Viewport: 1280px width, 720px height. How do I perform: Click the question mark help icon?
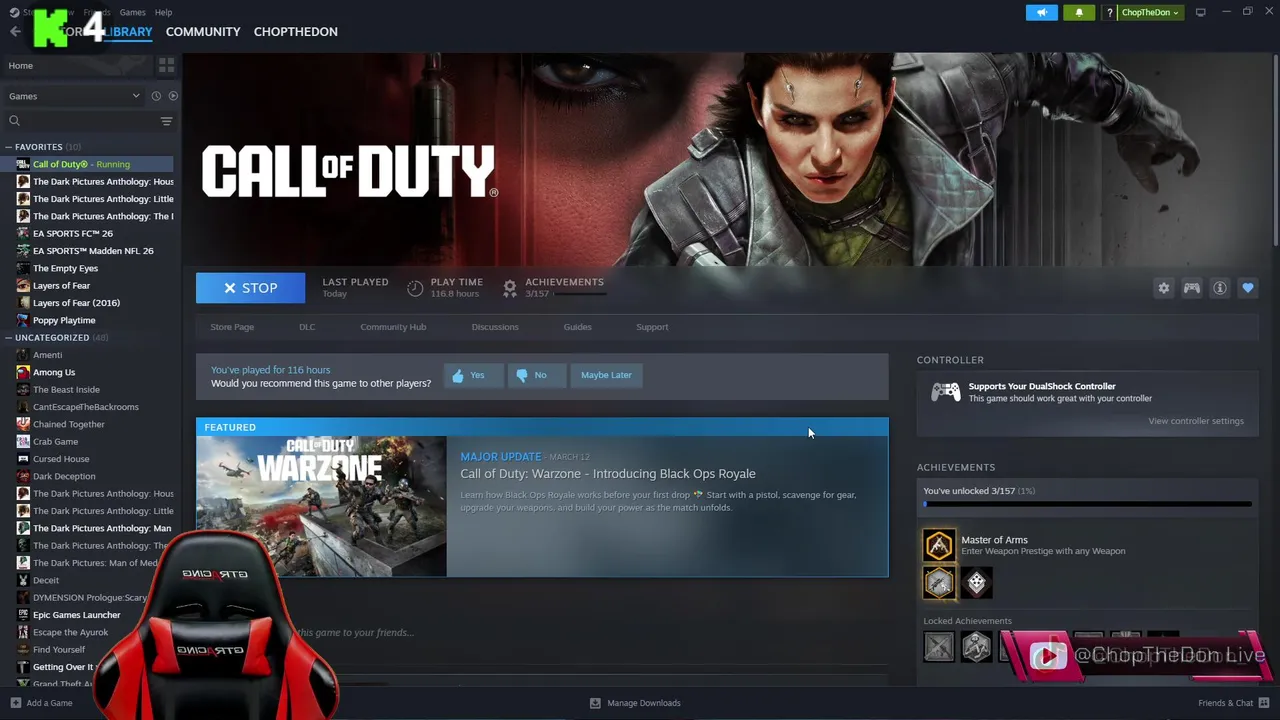(1109, 13)
